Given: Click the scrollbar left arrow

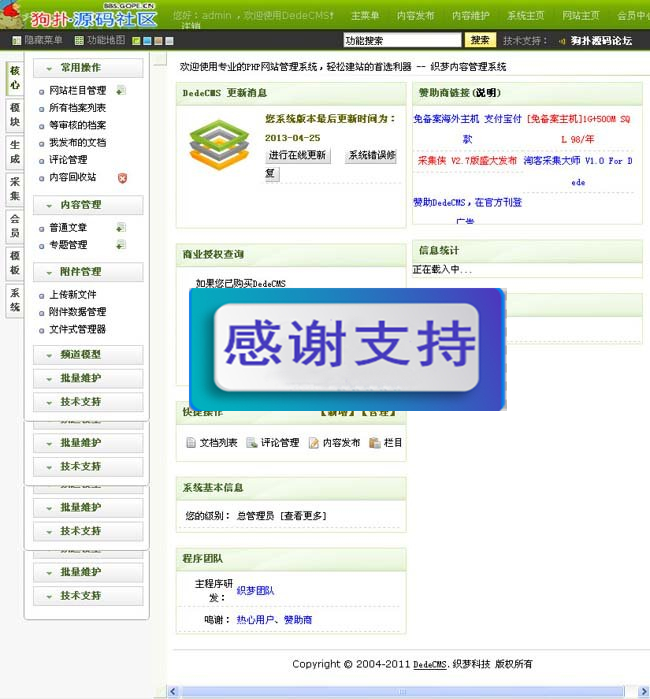Looking at the screenshot, I should point(173,692).
